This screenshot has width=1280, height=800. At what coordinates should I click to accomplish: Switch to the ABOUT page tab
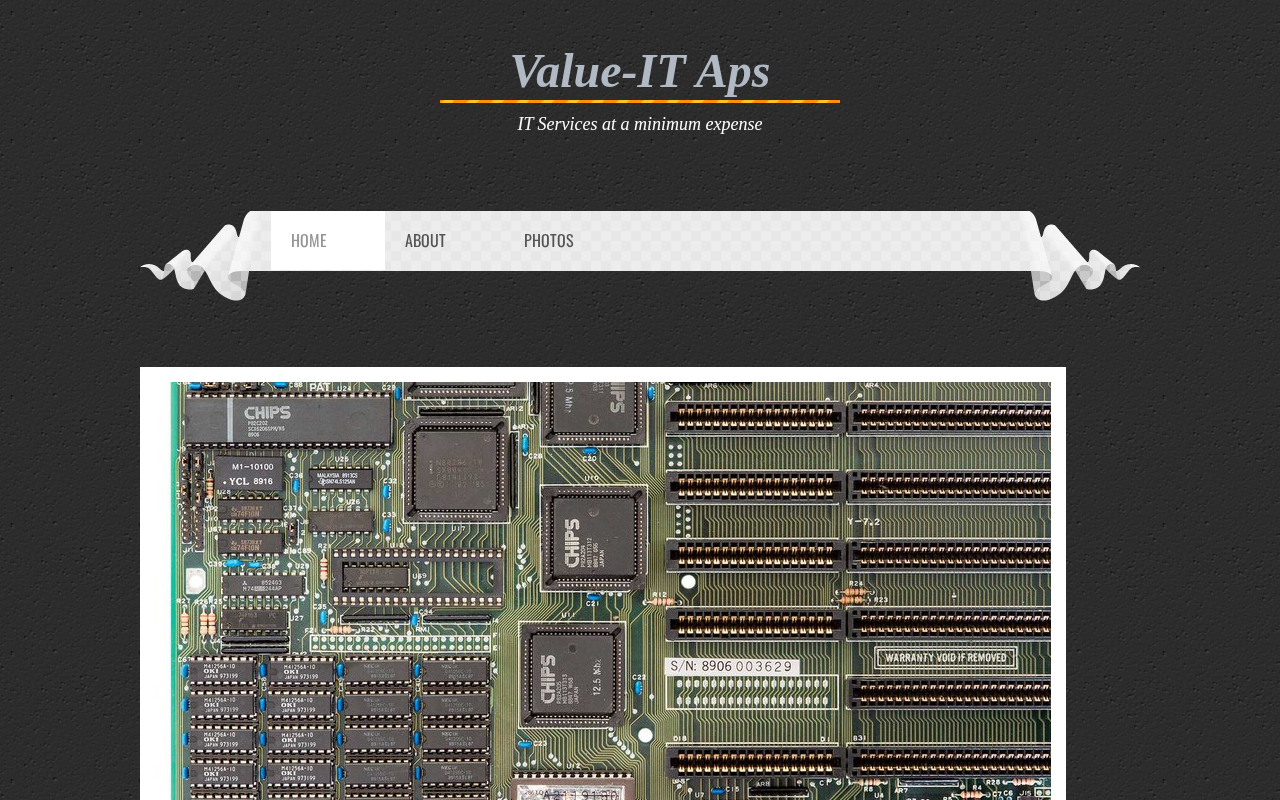coord(425,241)
